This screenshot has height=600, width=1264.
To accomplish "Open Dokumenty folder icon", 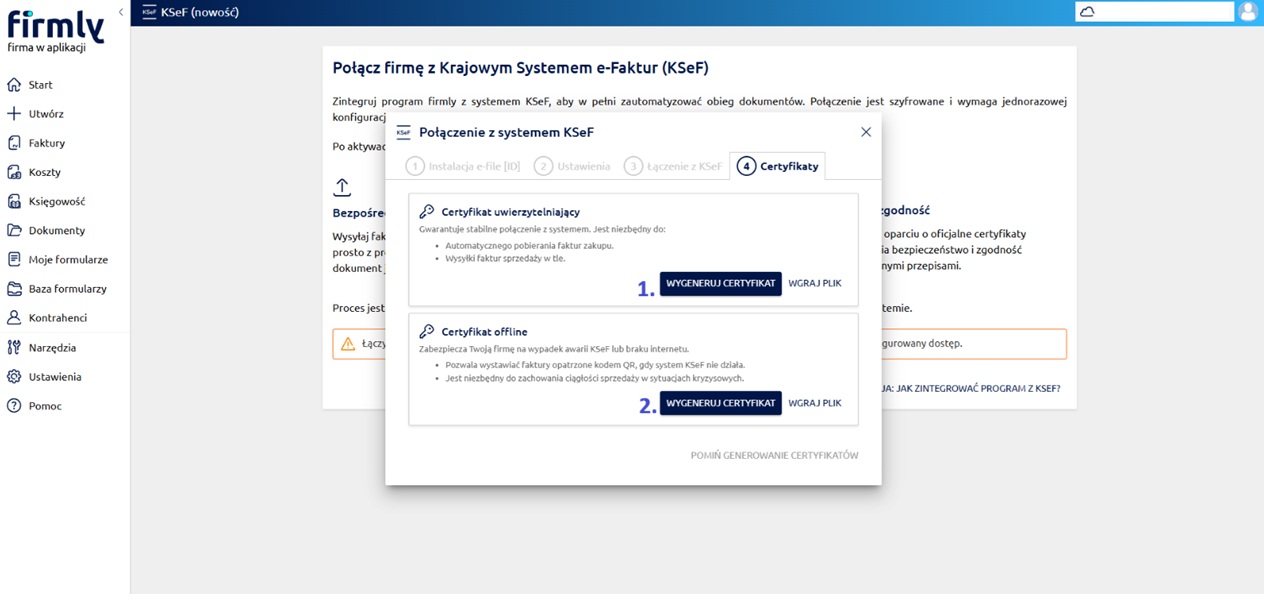I will tap(14, 230).
